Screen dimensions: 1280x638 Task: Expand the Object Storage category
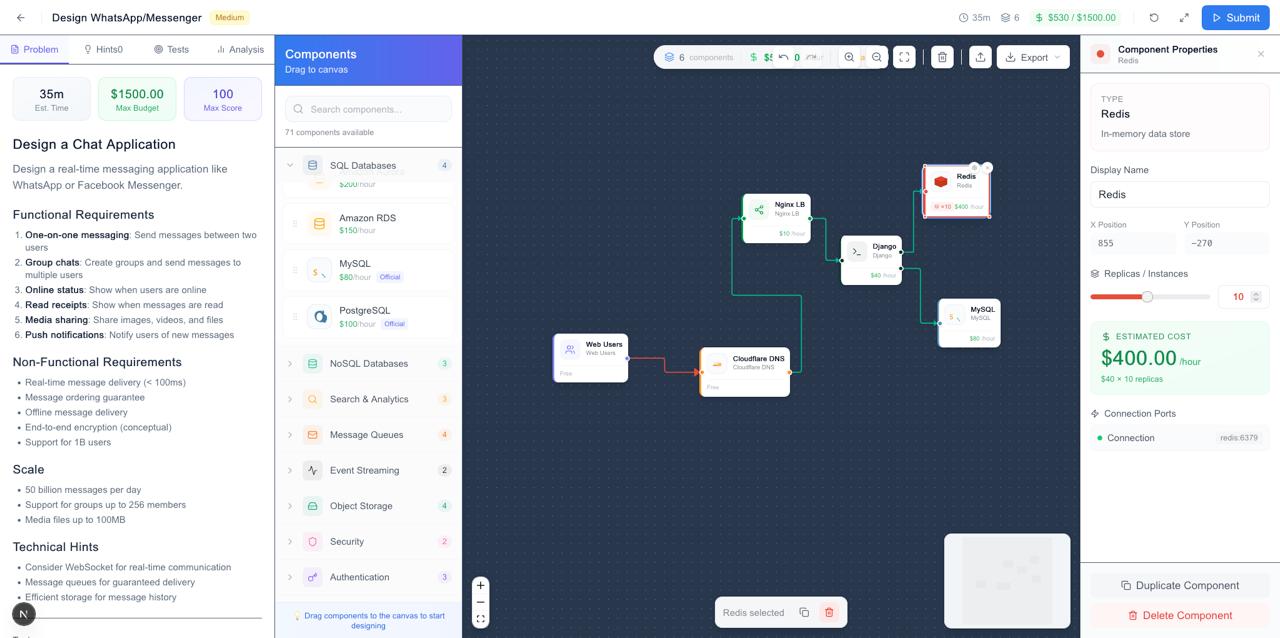point(368,506)
